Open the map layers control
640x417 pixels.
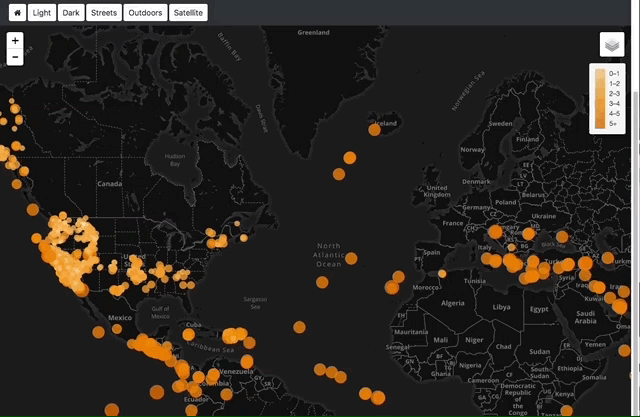tap(611, 44)
